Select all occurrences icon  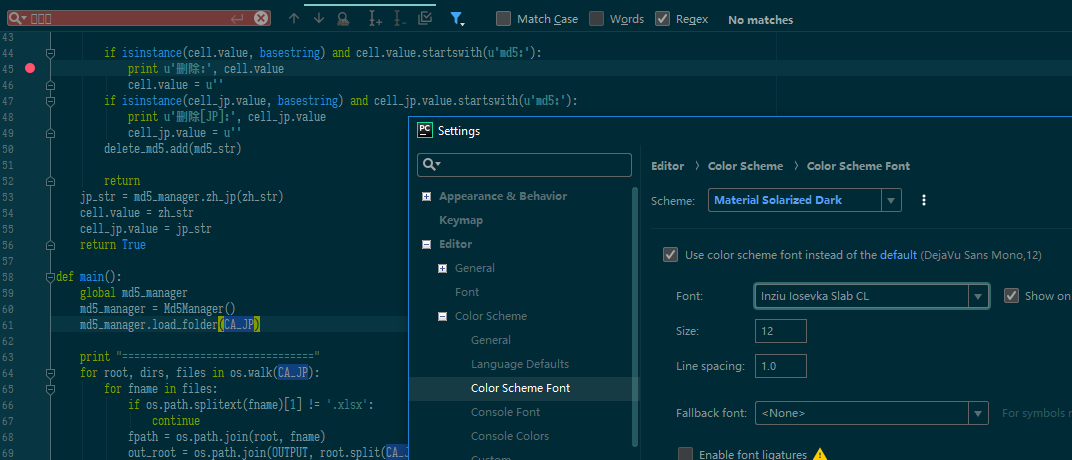click(425, 18)
